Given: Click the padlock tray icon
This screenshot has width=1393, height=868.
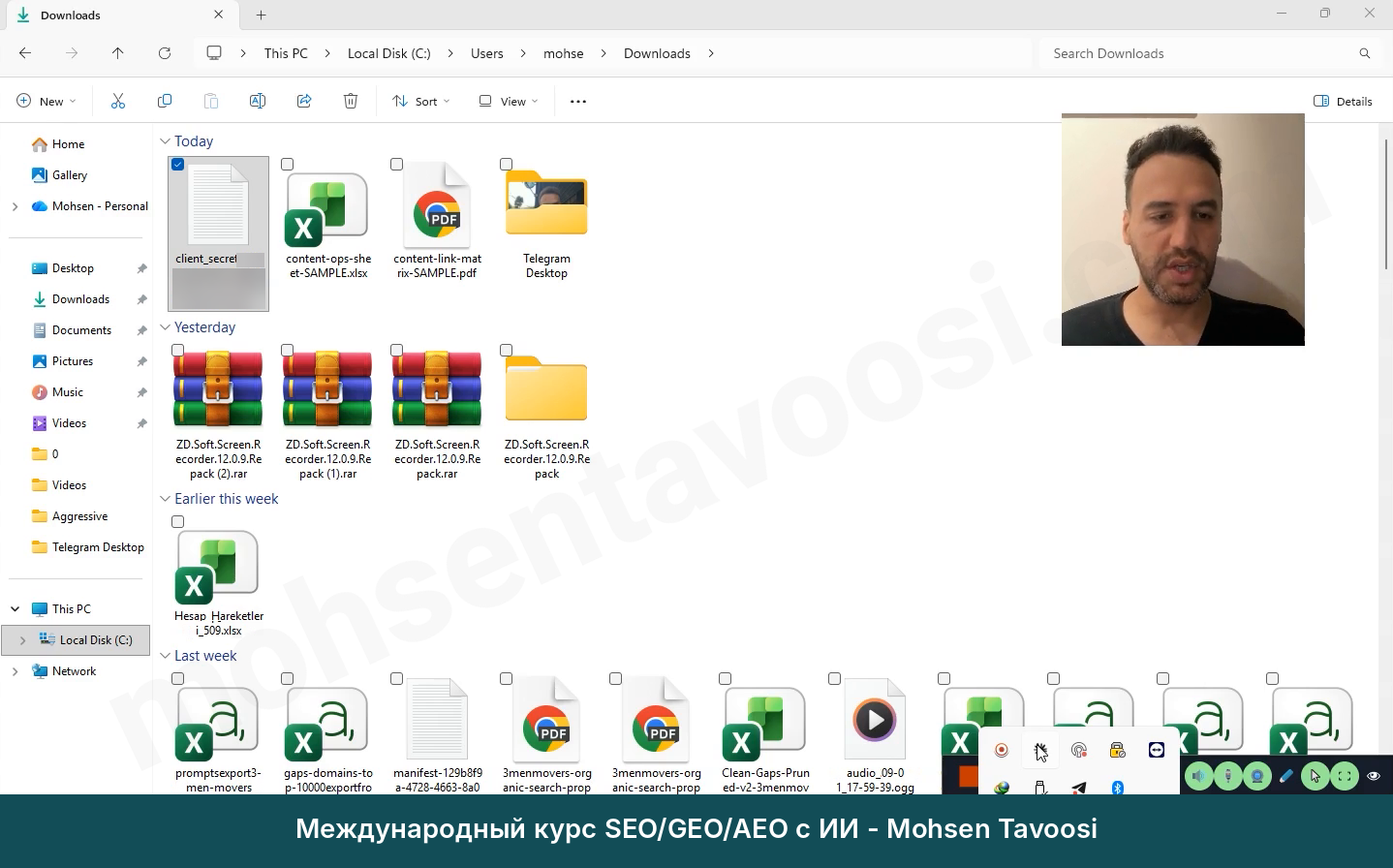Looking at the screenshot, I should (1117, 750).
